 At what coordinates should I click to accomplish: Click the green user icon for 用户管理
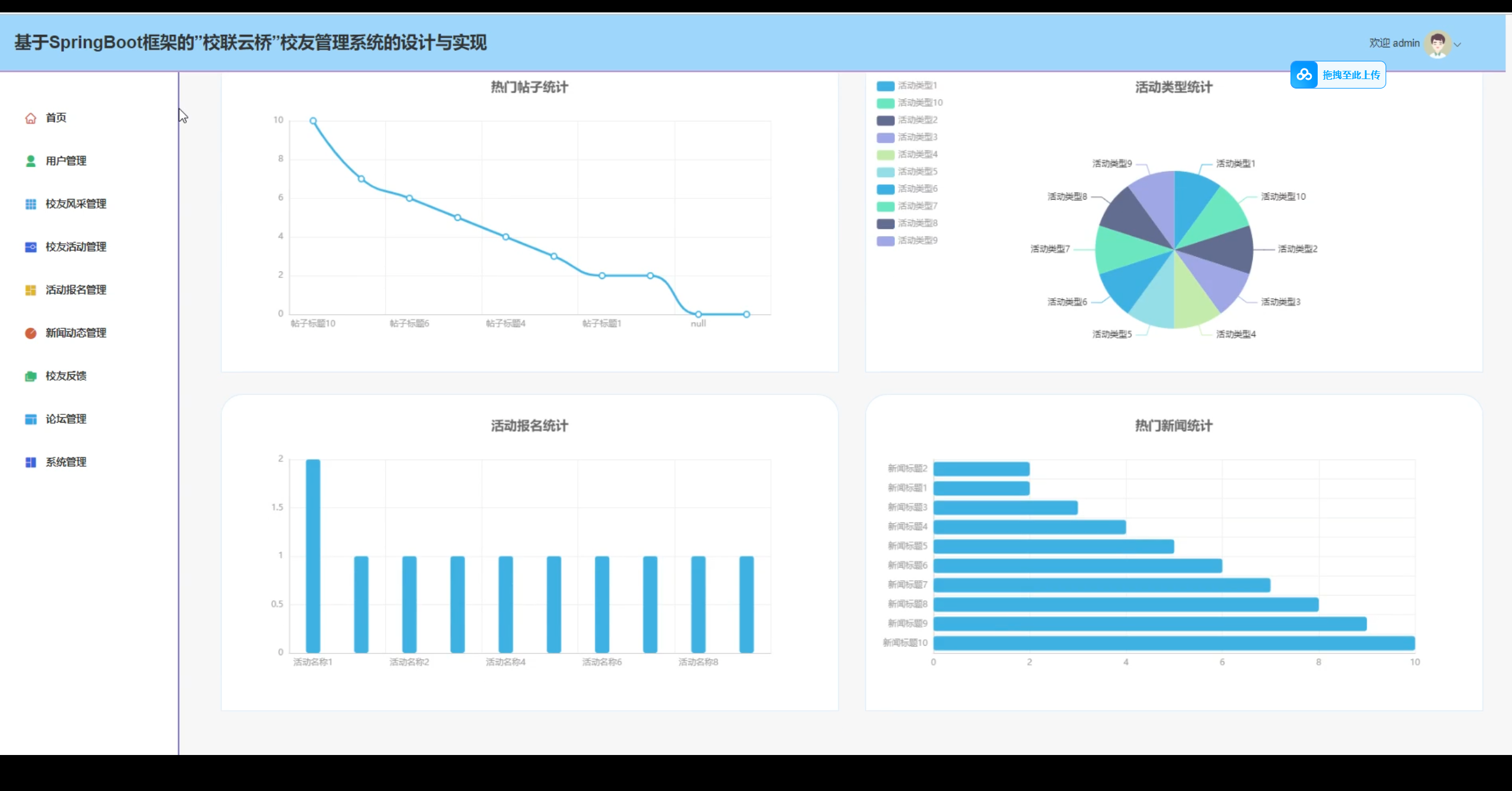click(x=31, y=161)
